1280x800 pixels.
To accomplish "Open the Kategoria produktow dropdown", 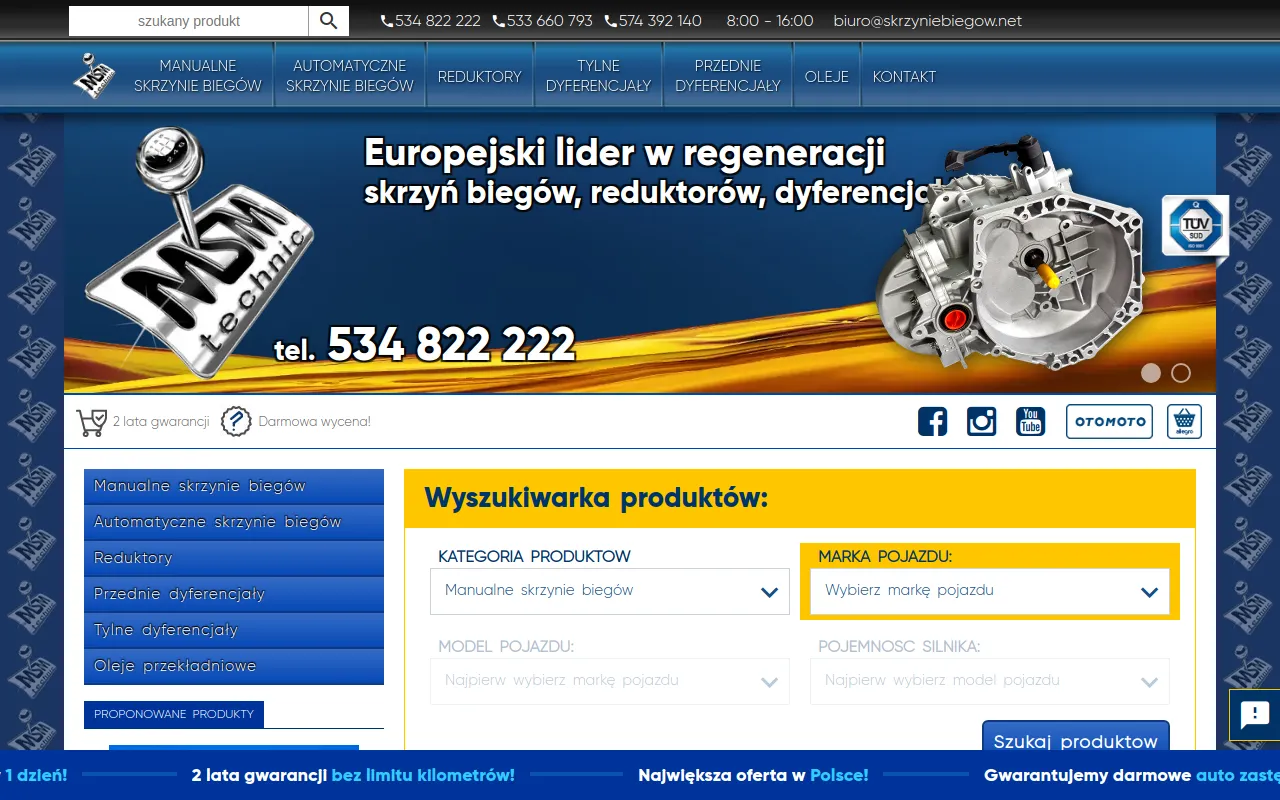I will (610, 591).
